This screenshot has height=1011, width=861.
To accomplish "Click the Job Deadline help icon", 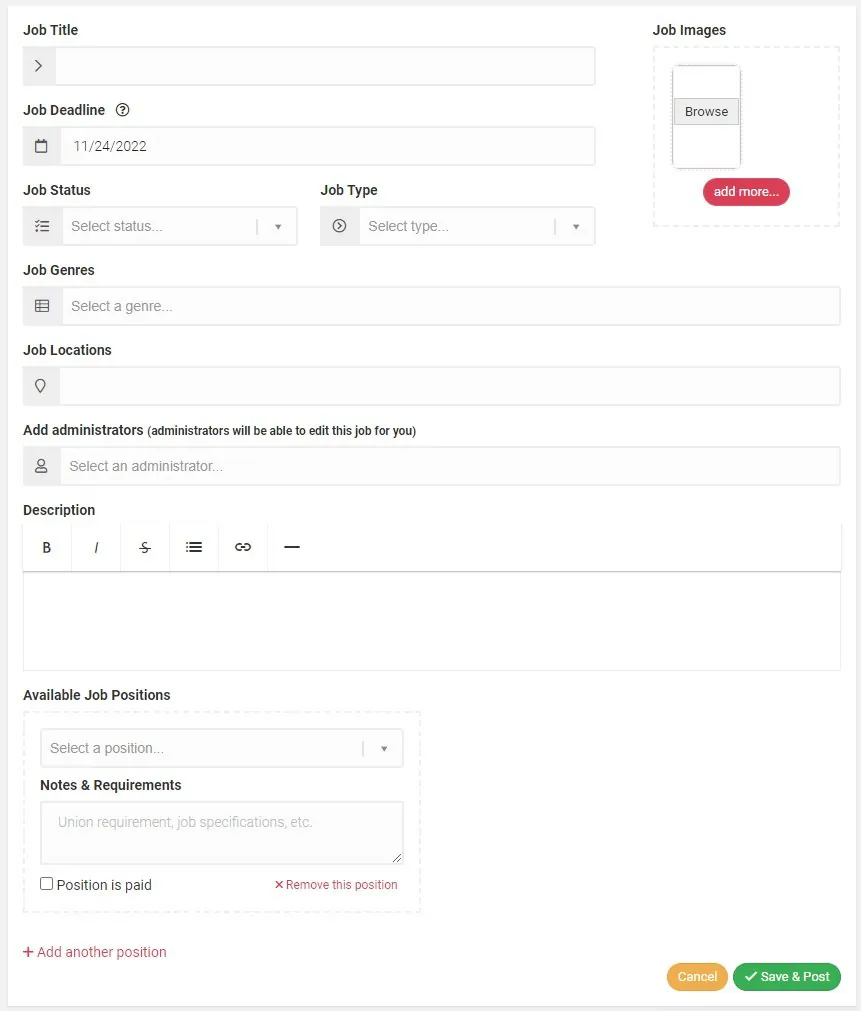I will tap(123, 110).
